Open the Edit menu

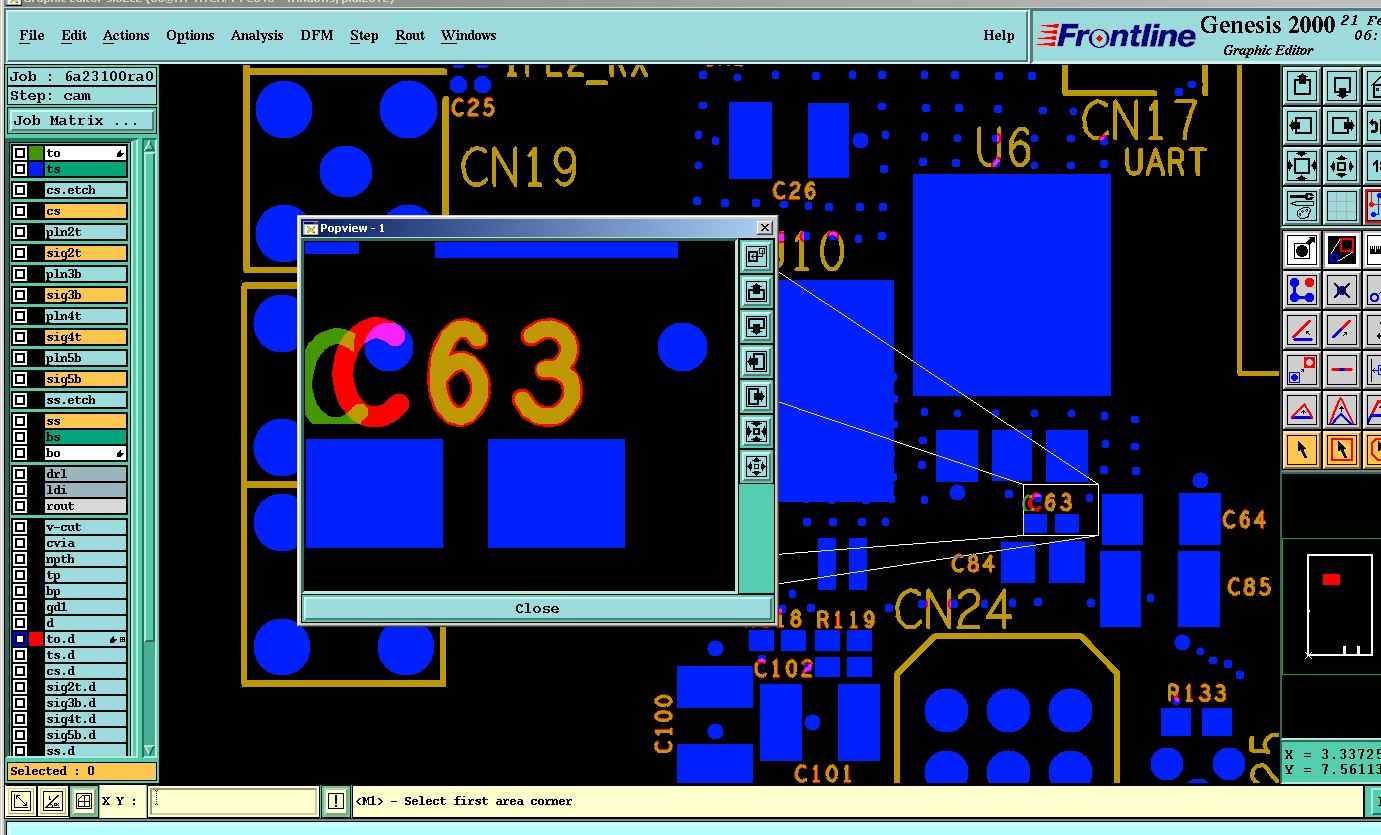[74, 35]
